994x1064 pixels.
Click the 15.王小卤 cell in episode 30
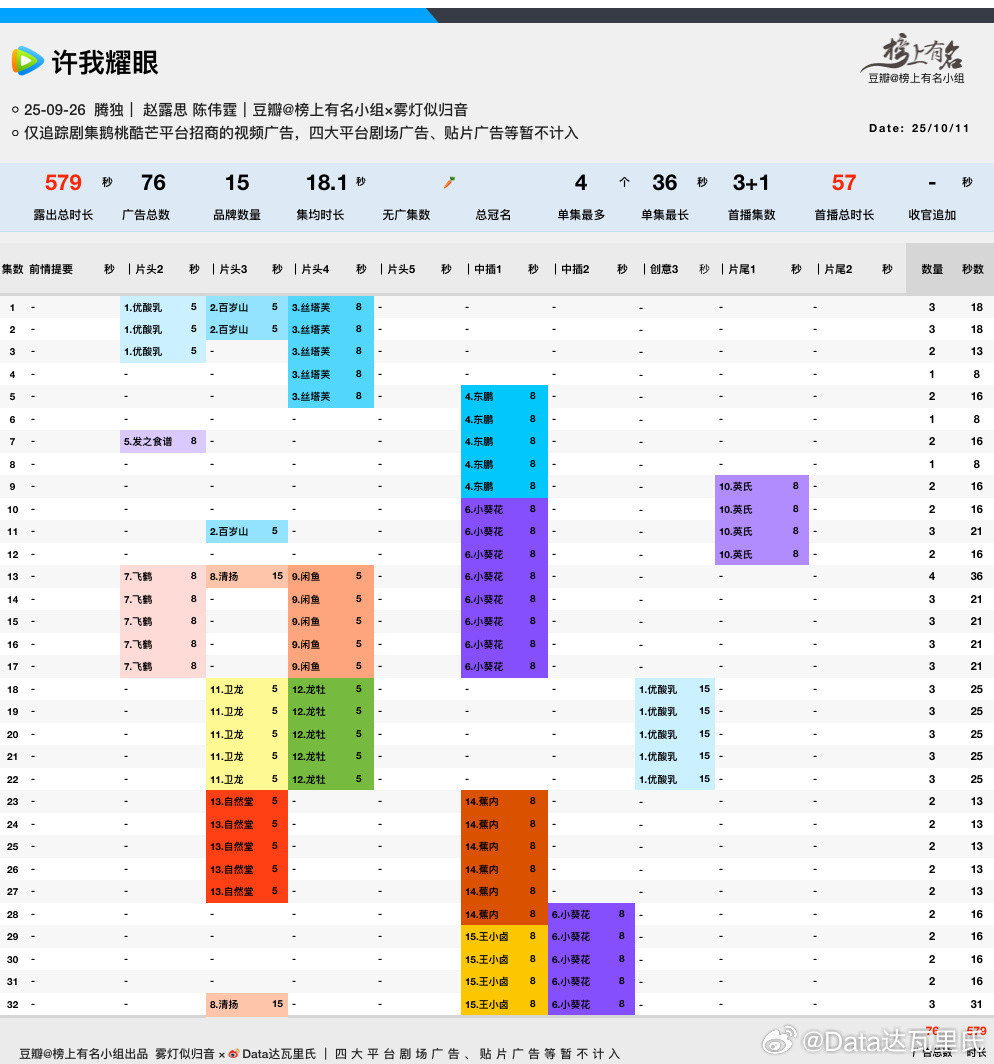pyautogui.click(x=504, y=960)
